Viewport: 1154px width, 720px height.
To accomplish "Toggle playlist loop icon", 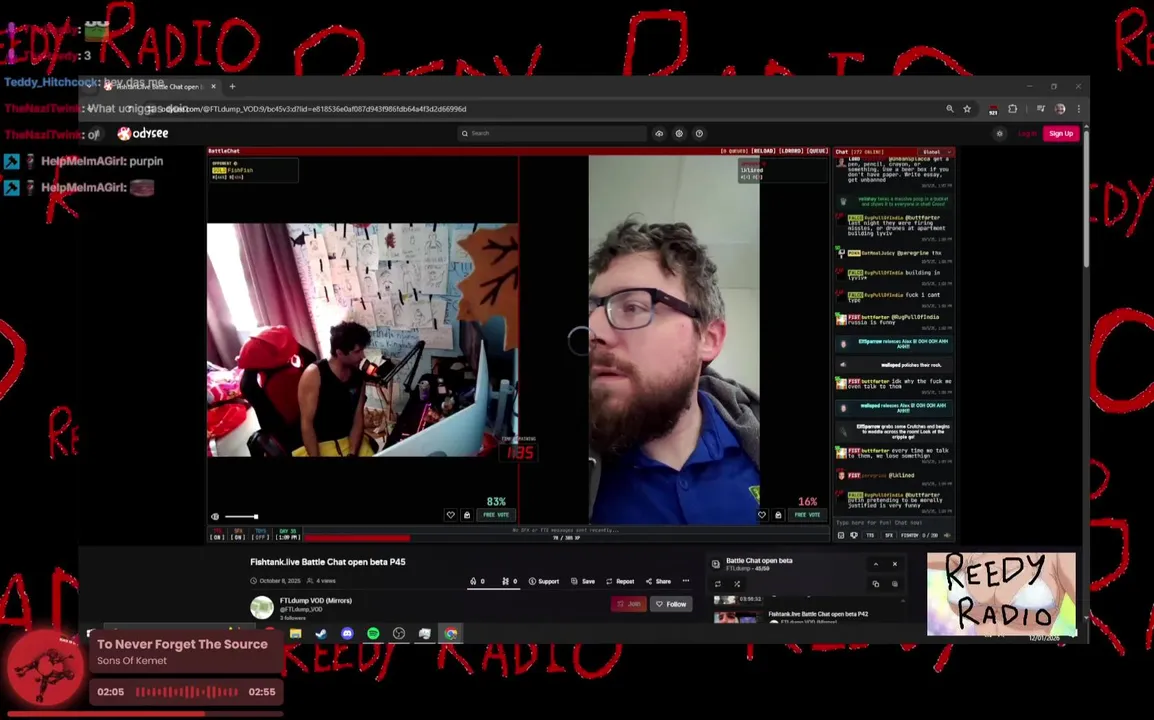I will pyautogui.click(x=718, y=584).
